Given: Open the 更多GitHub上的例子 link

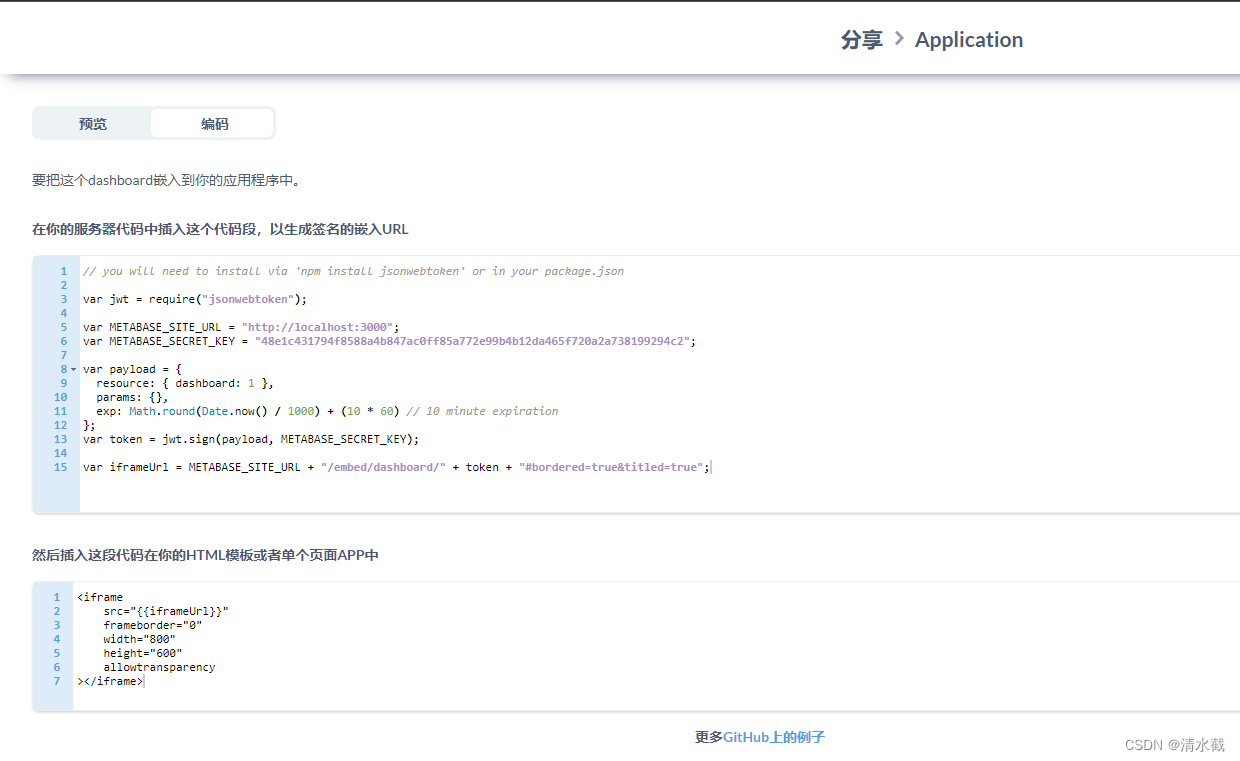Looking at the screenshot, I should point(760,737).
